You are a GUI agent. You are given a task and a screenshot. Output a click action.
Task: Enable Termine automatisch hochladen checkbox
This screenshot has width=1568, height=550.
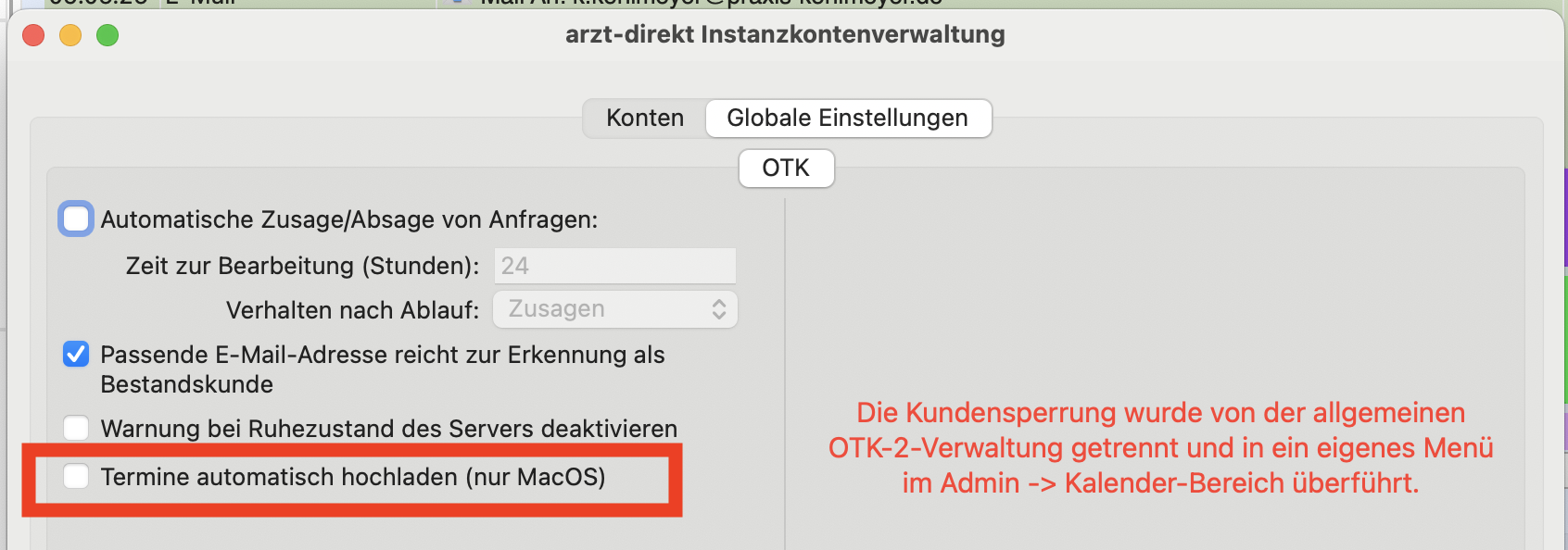[x=76, y=477]
